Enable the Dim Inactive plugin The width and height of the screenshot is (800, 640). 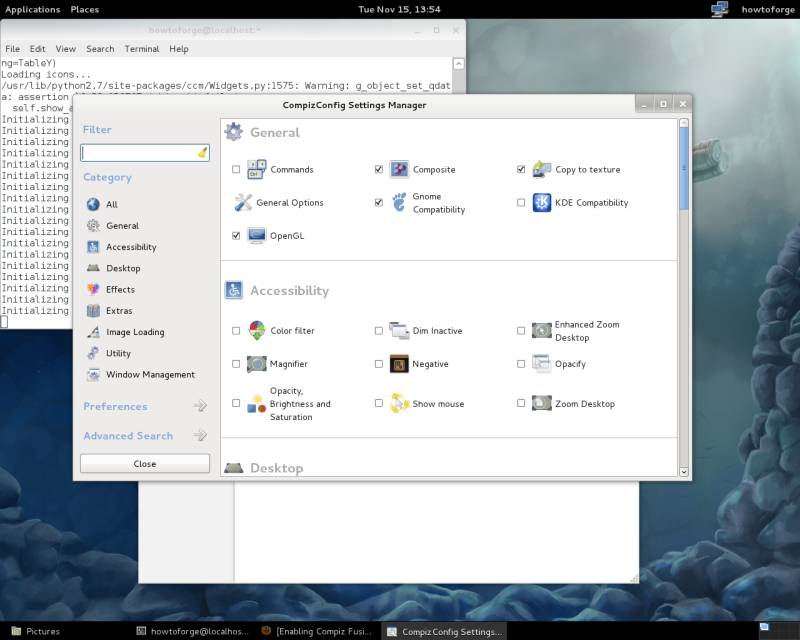pyautogui.click(x=378, y=330)
